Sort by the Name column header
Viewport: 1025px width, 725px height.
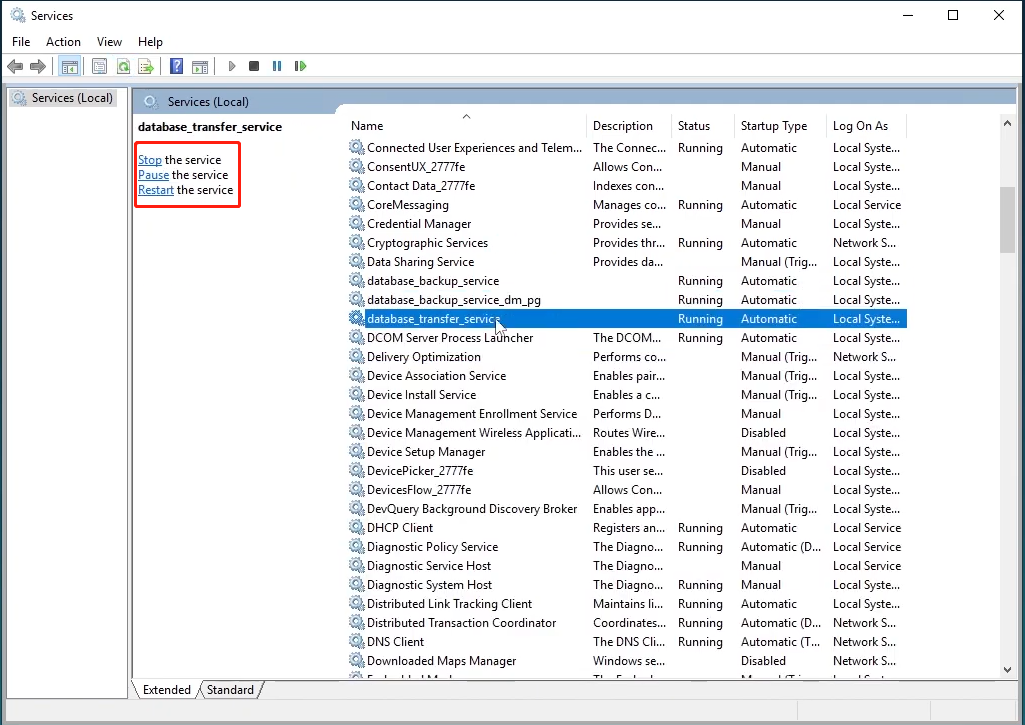click(x=467, y=126)
